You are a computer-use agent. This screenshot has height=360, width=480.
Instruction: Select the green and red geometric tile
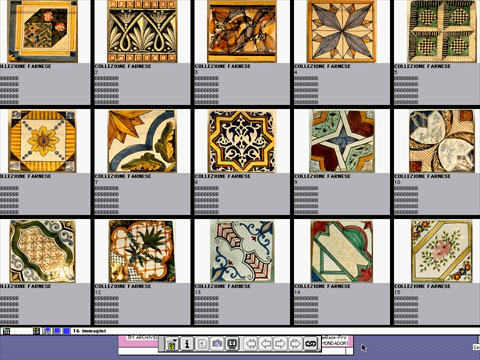(x=342, y=251)
